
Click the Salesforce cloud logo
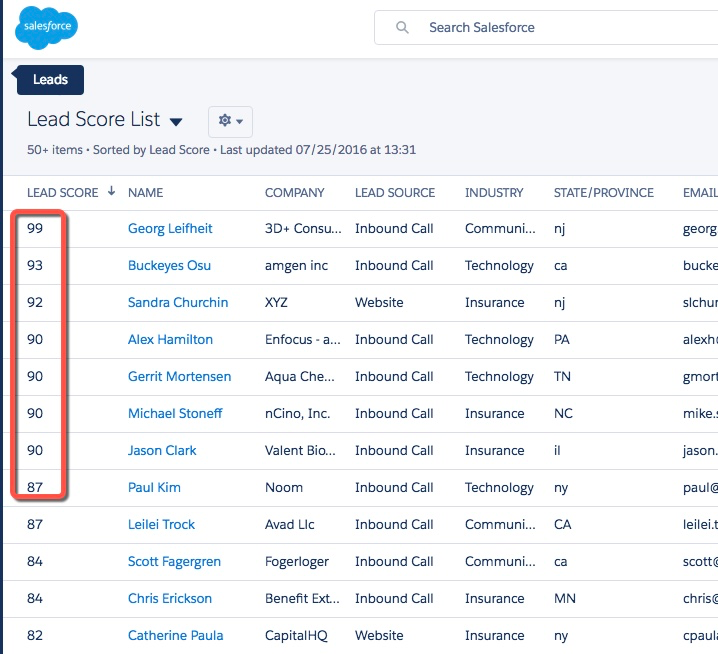pos(47,28)
